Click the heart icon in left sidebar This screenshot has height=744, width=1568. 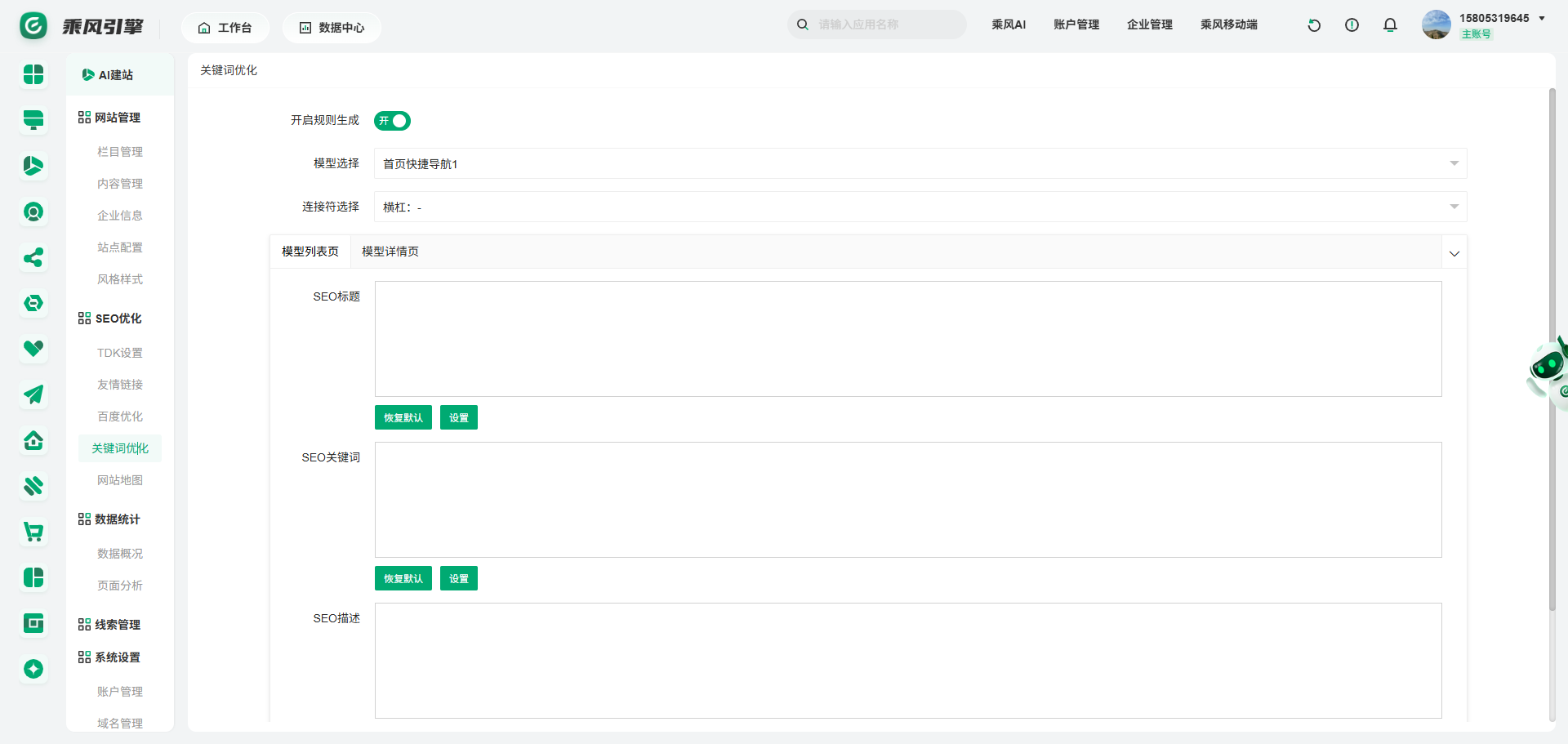(x=33, y=350)
